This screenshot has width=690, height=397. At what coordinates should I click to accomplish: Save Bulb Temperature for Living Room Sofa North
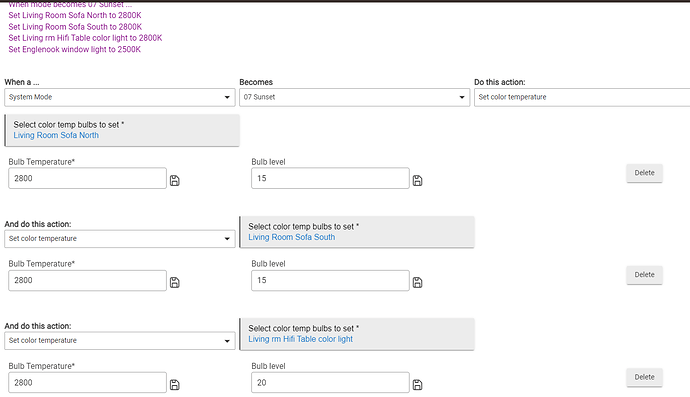point(175,180)
